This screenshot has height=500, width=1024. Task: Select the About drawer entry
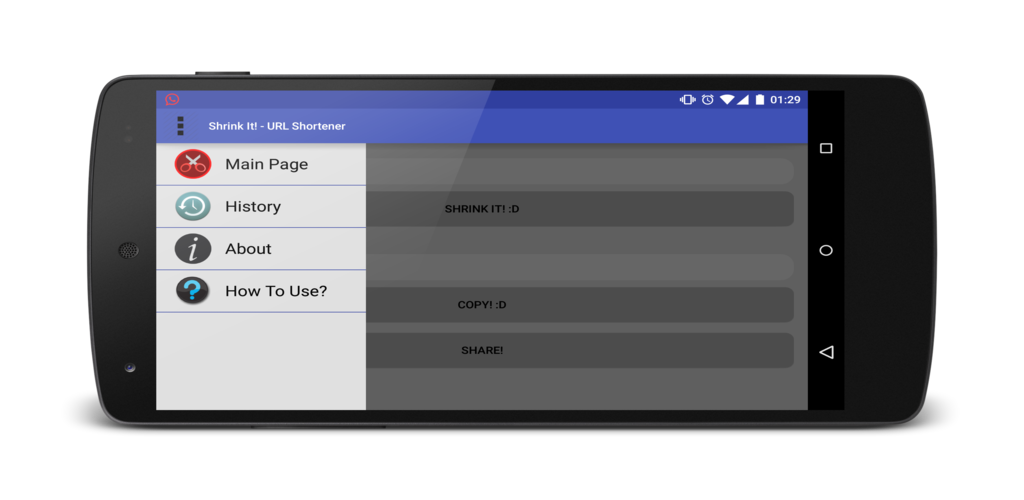(x=261, y=249)
